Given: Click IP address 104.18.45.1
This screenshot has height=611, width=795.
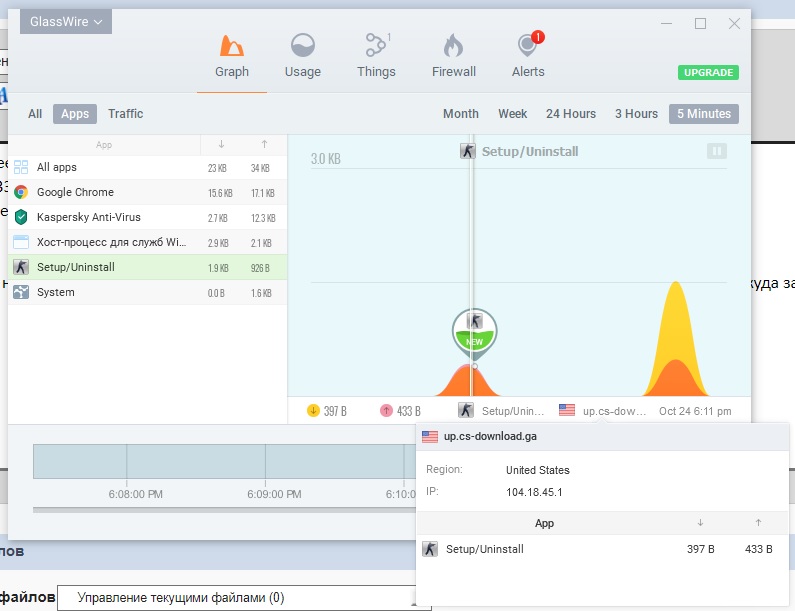Looking at the screenshot, I should click(x=534, y=492).
